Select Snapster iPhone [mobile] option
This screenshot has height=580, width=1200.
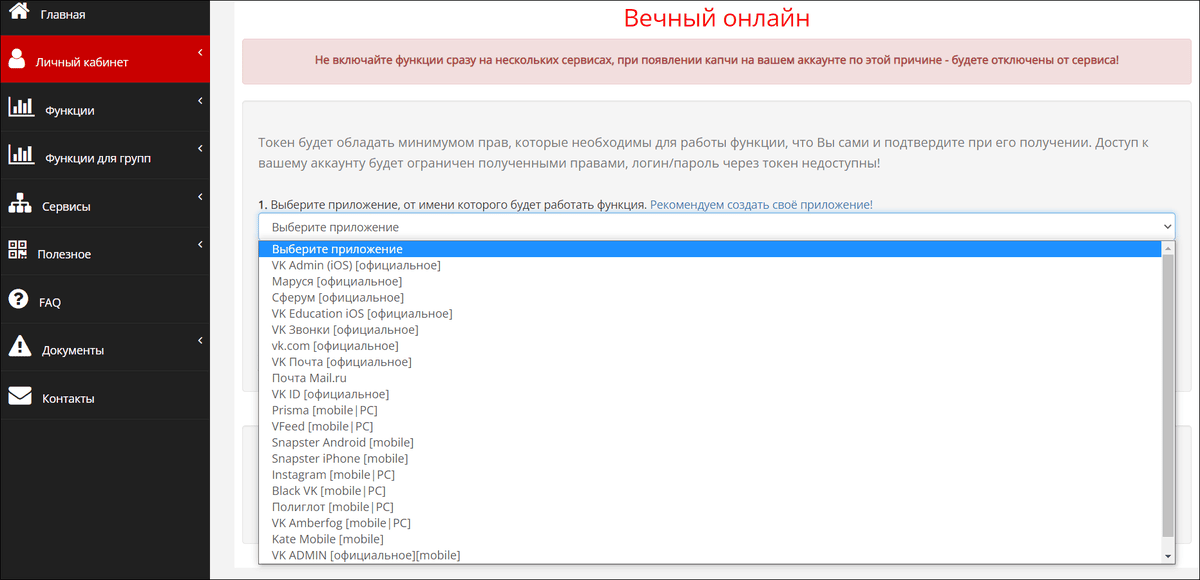[x=710, y=458]
